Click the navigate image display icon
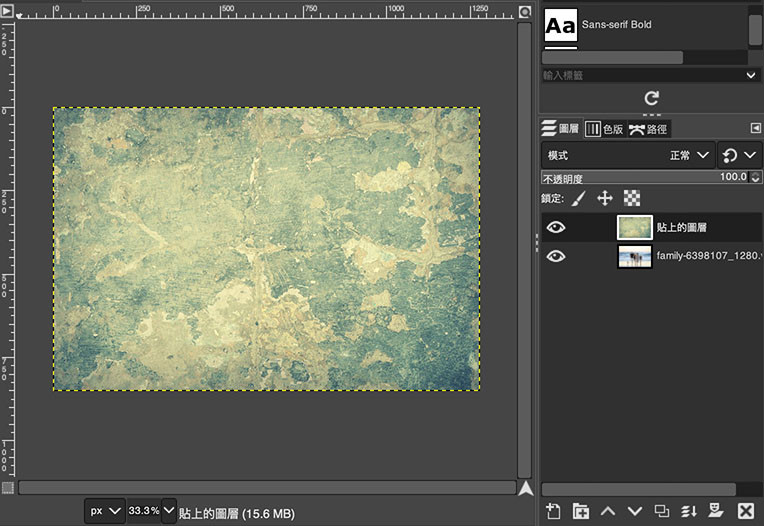764x526 pixels. coord(525,488)
